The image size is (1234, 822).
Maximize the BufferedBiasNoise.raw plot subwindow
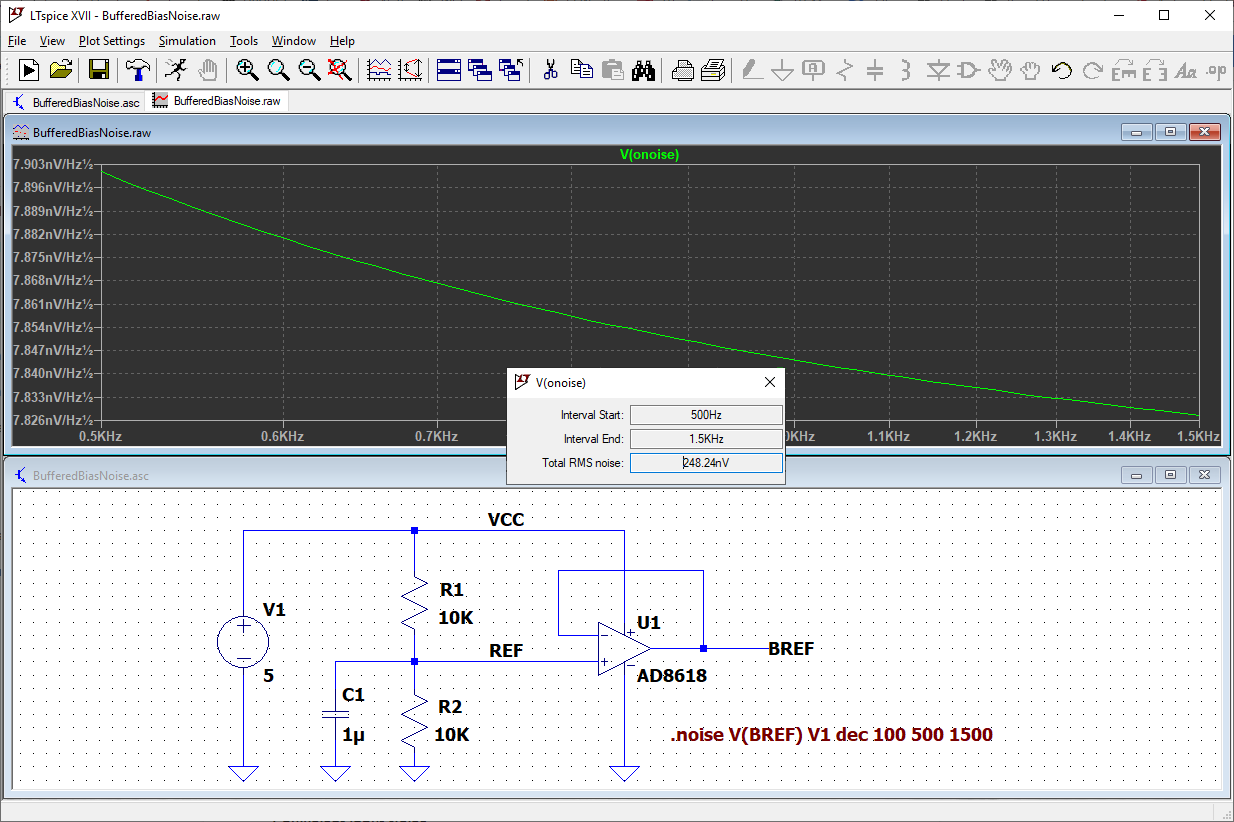tap(1171, 132)
